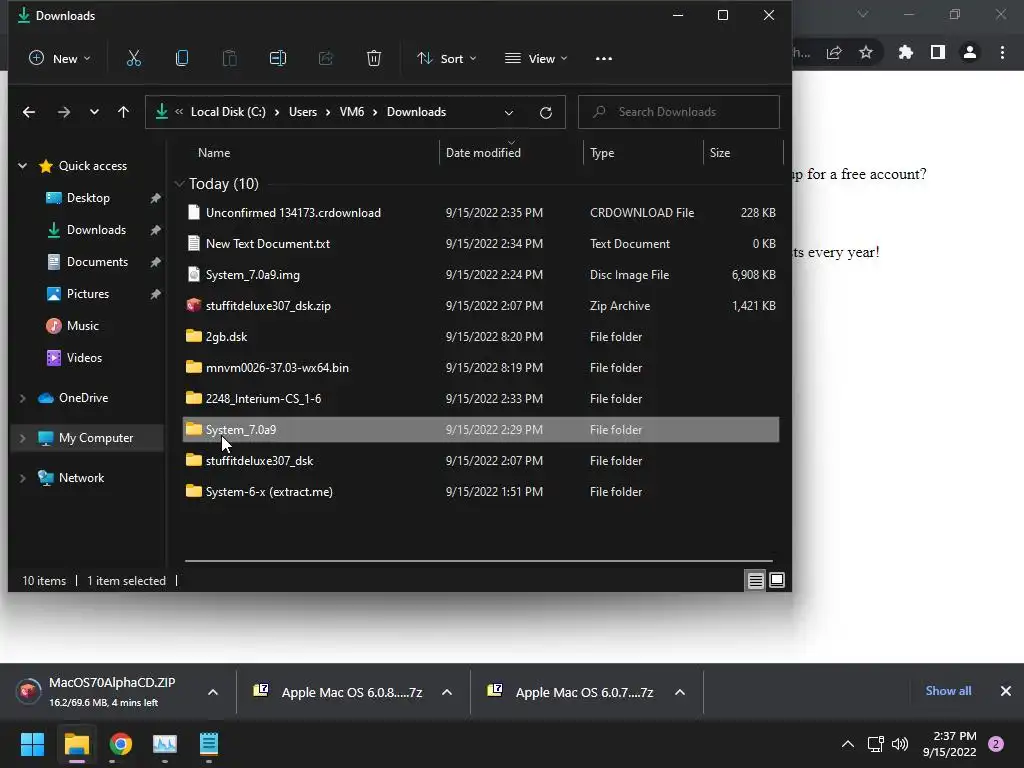Image resolution: width=1024 pixels, height=768 pixels.
Task: Click VM6 in the address breadcrumb
Action: (351, 112)
